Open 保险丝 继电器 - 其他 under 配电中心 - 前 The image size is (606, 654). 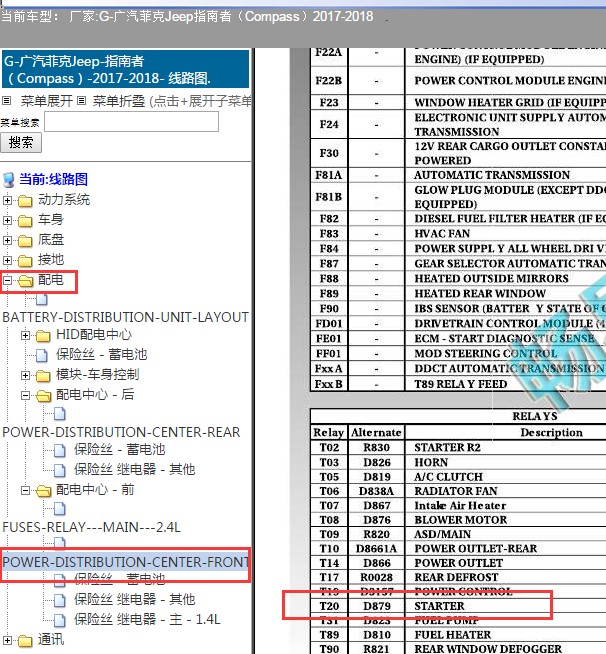pos(135,600)
